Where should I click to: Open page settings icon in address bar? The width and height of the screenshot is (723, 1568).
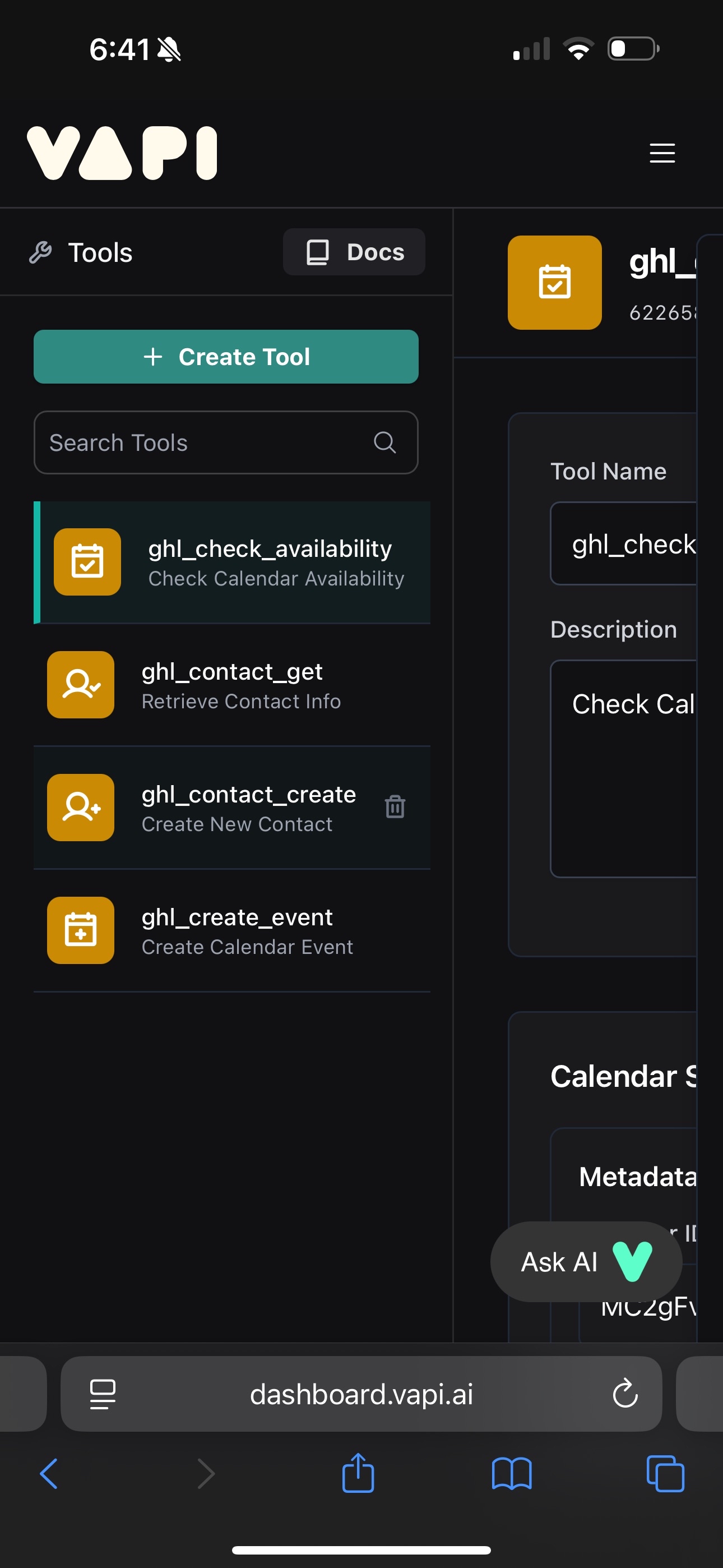coord(102,1393)
